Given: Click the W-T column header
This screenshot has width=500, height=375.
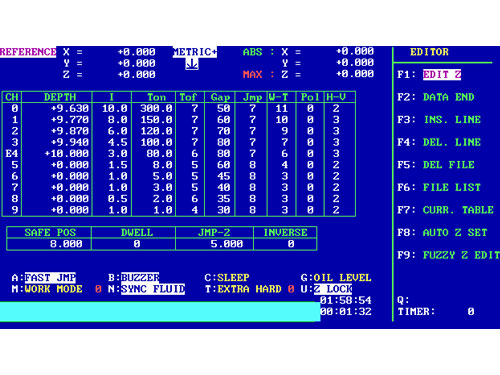Looking at the screenshot, I should 278,97.
